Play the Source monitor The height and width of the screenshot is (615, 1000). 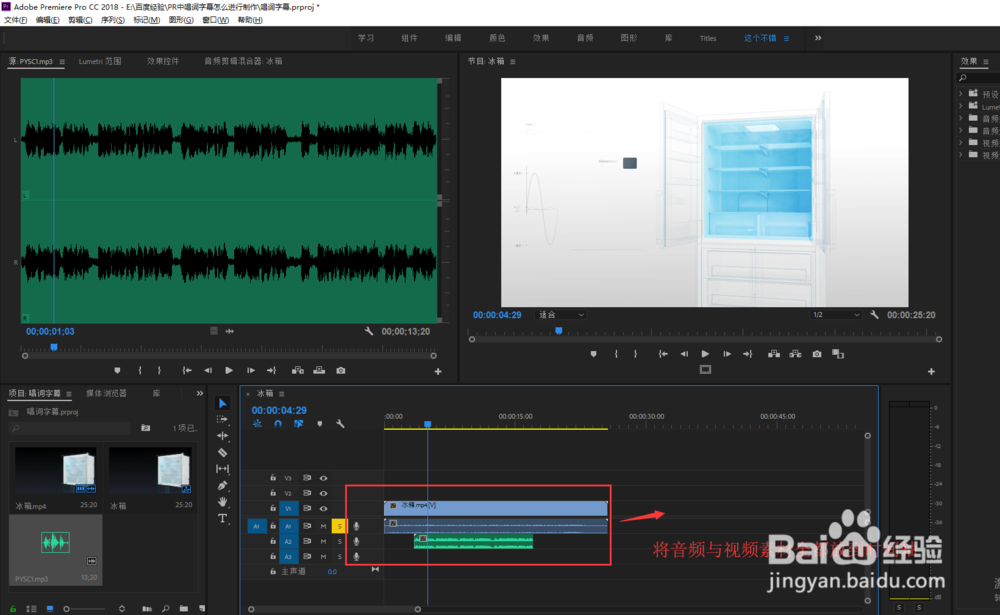click(x=229, y=371)
